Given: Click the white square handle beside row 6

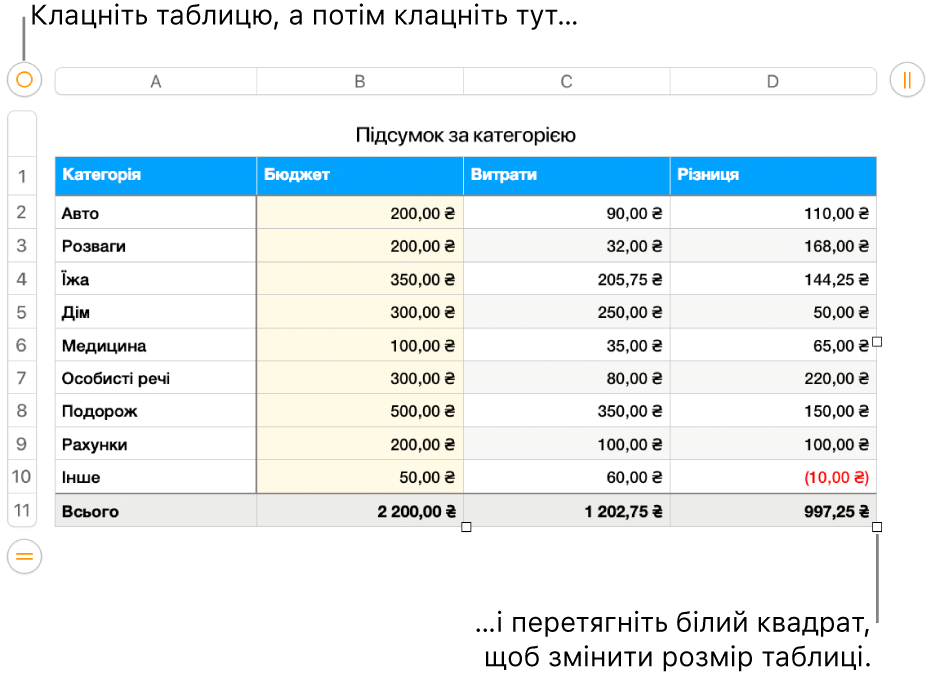Looking at the screenshot, I should click(877, 342).
